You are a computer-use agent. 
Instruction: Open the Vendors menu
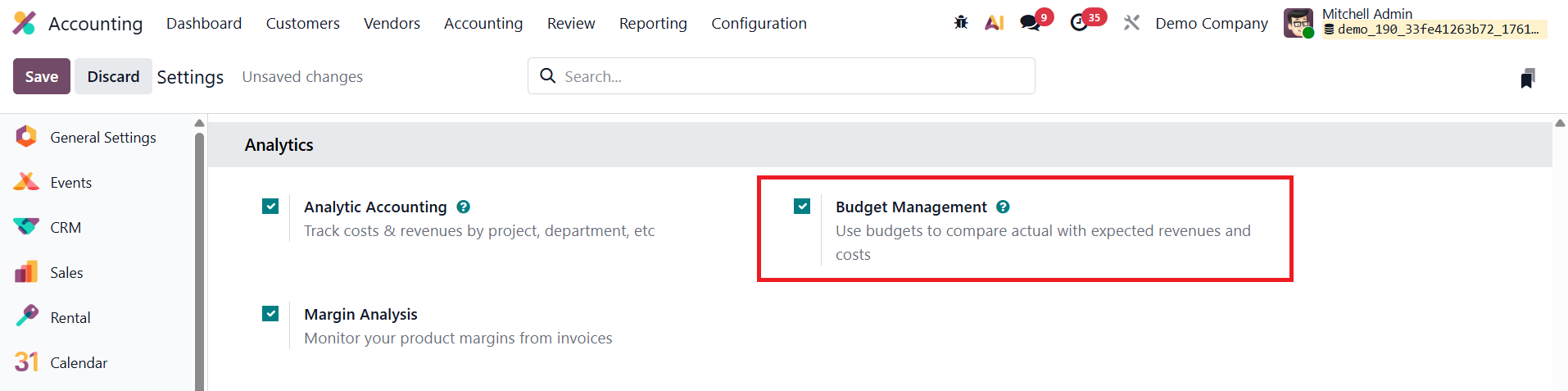coord(392,24)
